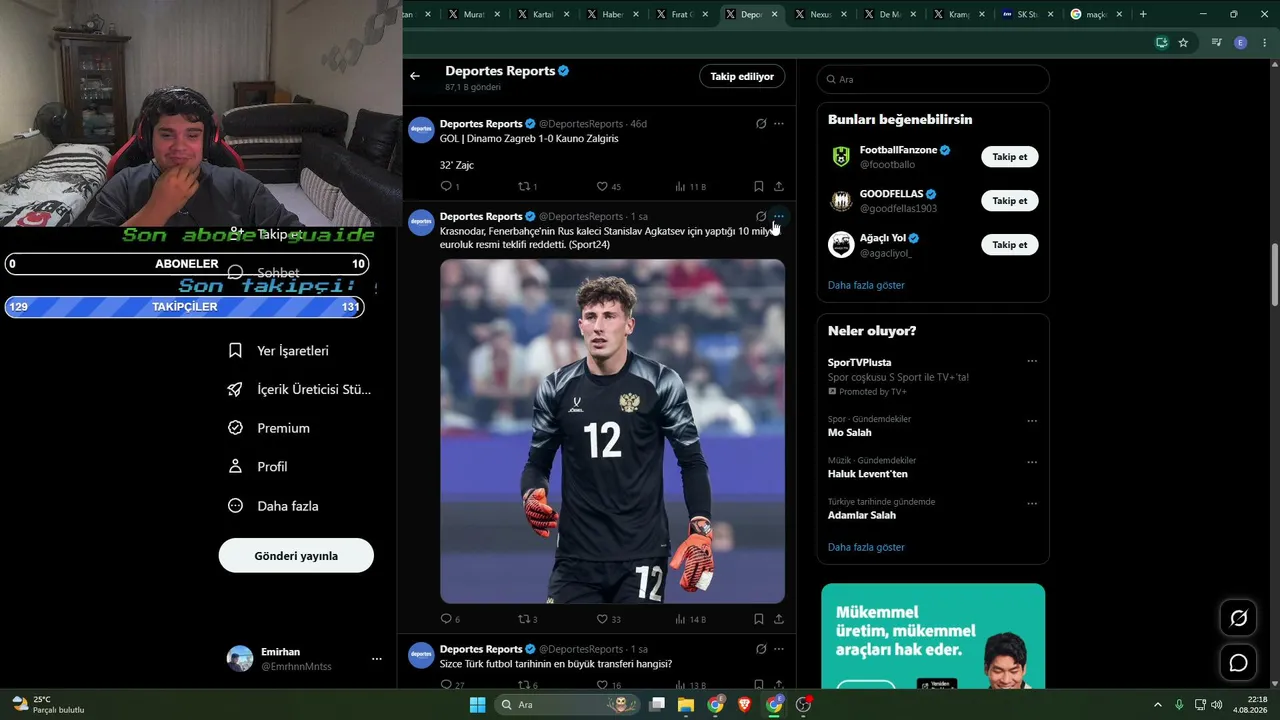Open more options for SporTVPlusta trend
Image resolution: width=1280 pixels, height=720 pixels.
pyautogui.click(x=1032, y=361)
